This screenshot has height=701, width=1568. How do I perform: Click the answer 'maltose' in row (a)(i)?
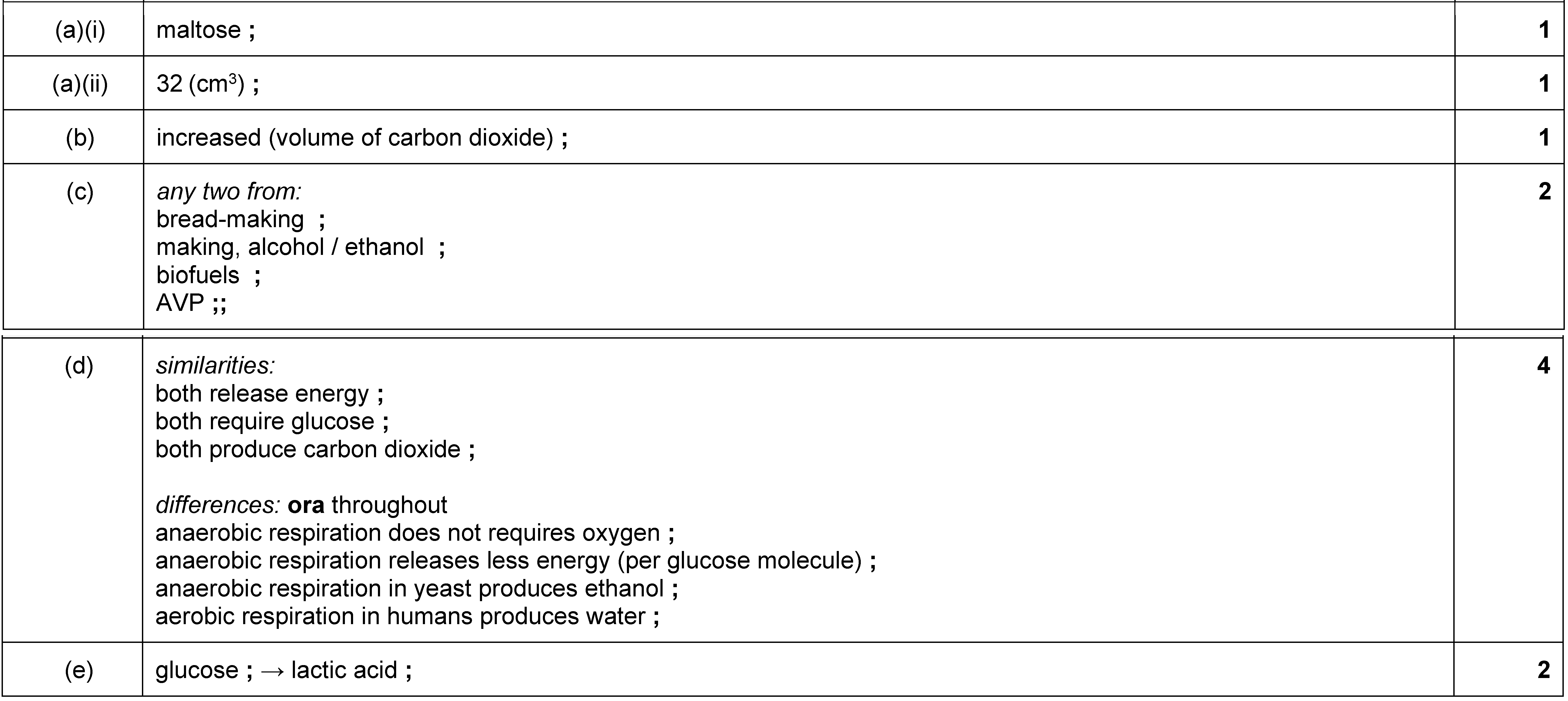pyautogui.click(x=198, y=30)
